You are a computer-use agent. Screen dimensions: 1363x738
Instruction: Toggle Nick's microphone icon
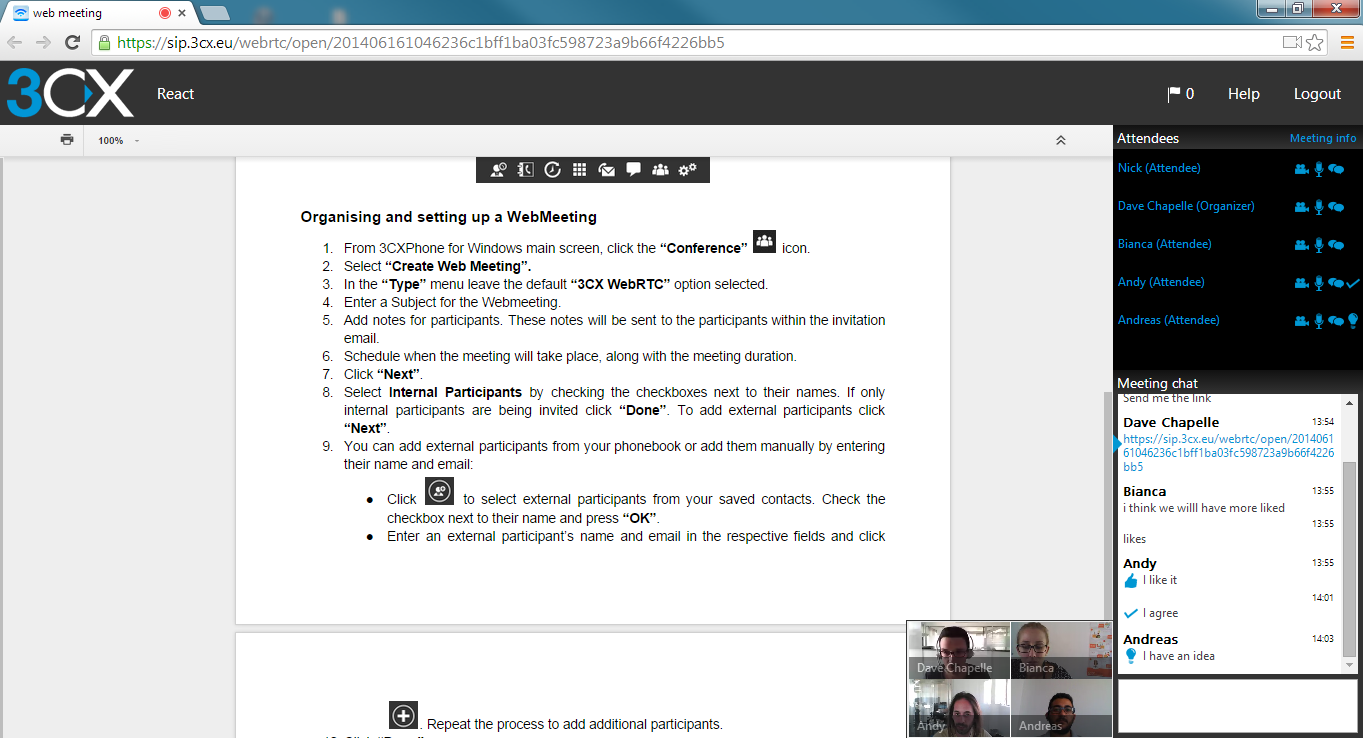tap(1319, 169)
